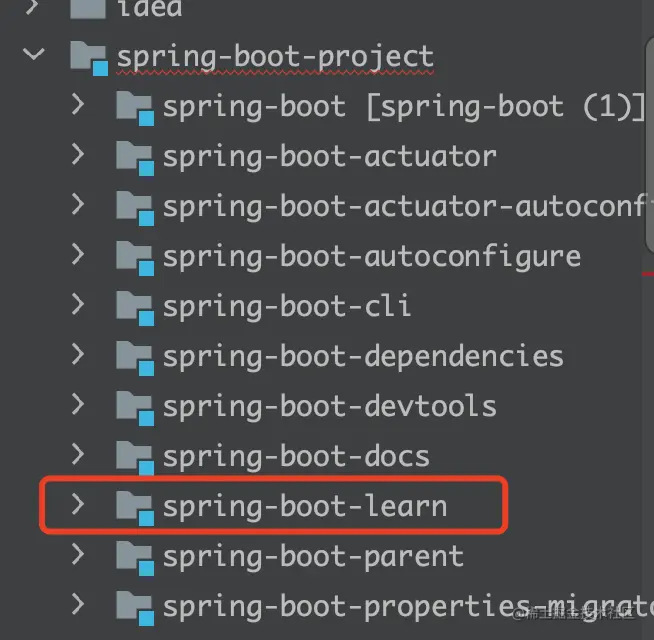The height and width of the screenshot is (640, 654).
Task: Select the spring-boot-properties-migrator label
Action: 408,608
